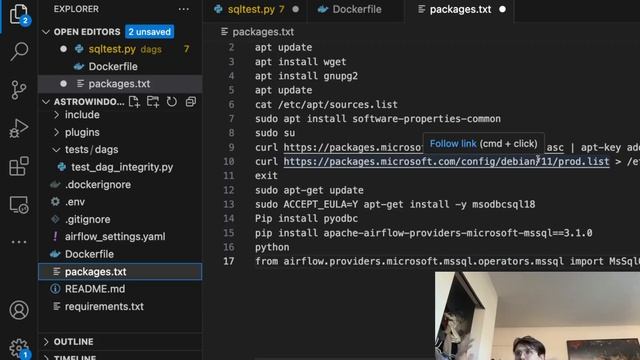The height and width of the screenshot is (360, 640).
Task: Collapse the Open Editors section
Action: (x=46, y=32)
